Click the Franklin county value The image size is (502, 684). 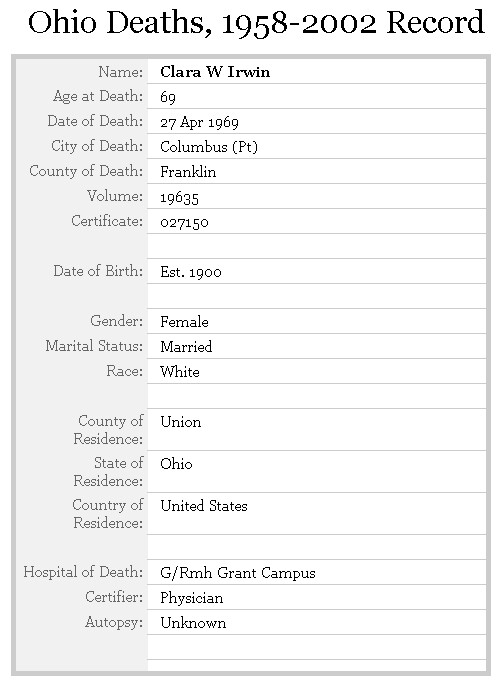click(x=188, y=172)
